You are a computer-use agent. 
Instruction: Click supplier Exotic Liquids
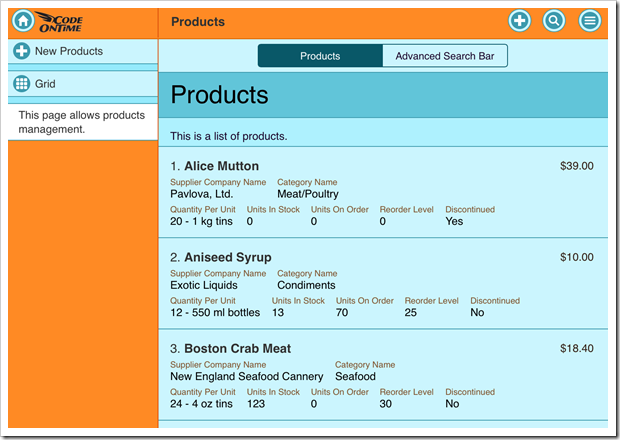(x=204, y=285)
